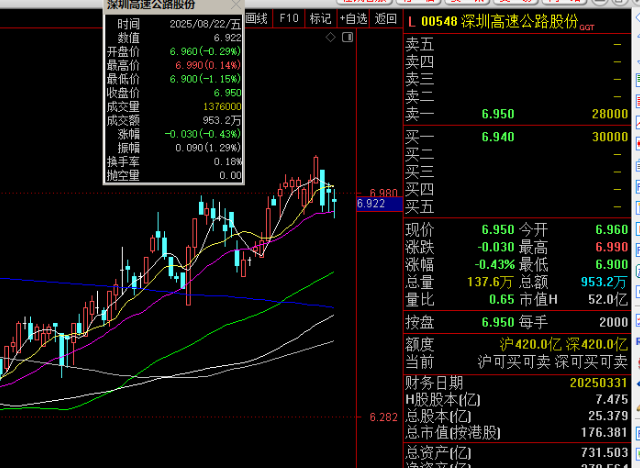This screenshot has height=468, width=640.
Task: Click the 总量 value 137.6万
Action: point(491,282)
